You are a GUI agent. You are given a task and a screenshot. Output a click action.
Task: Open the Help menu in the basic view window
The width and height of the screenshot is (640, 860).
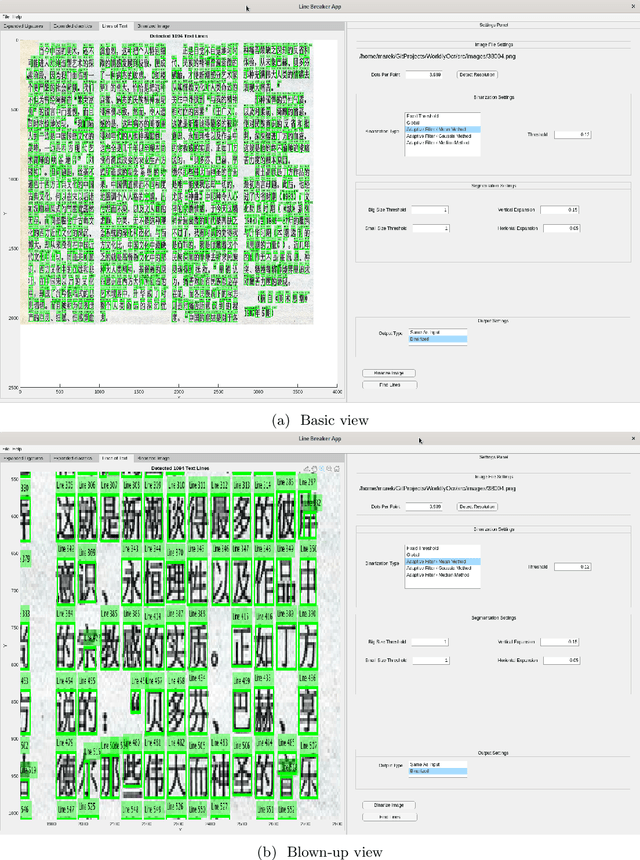point(17,17)
